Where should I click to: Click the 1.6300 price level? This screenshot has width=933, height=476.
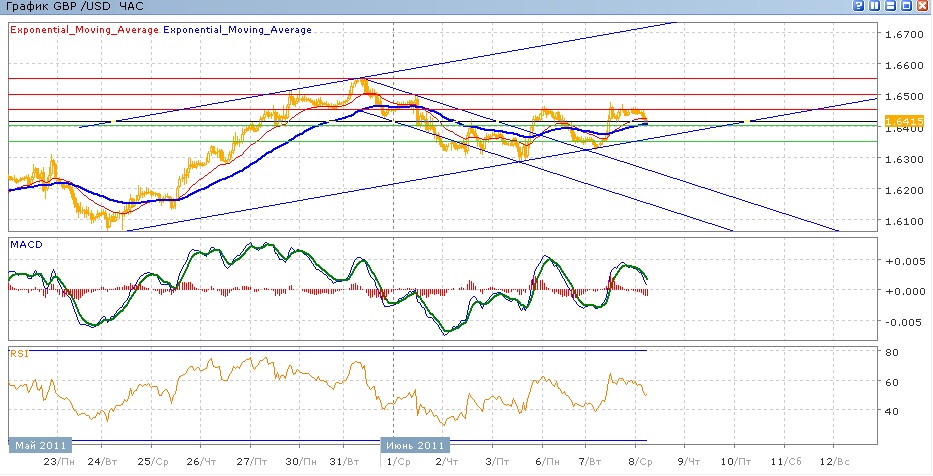905,159
